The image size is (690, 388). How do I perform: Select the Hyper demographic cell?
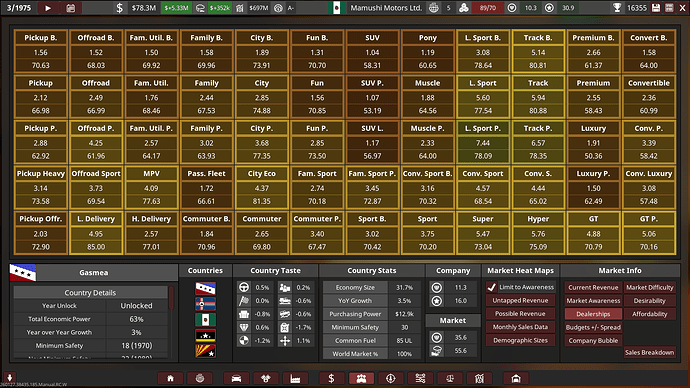[538, 233]
